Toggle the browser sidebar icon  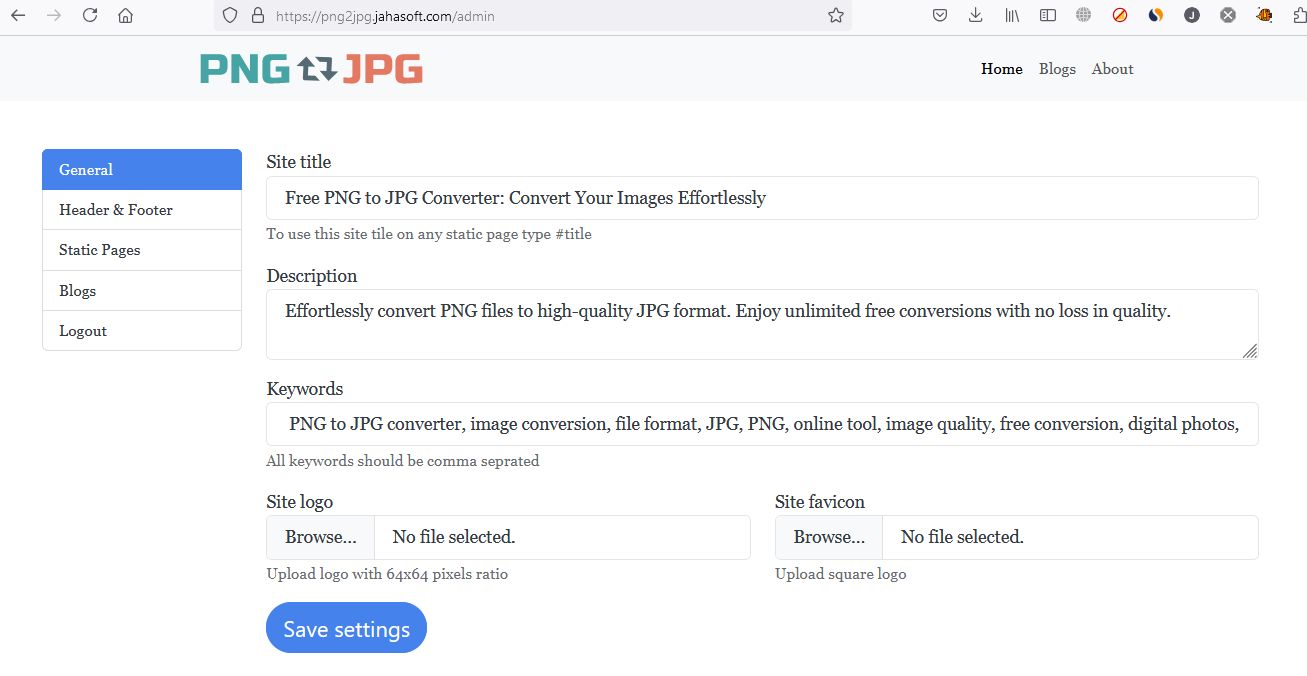[1048, 15]
